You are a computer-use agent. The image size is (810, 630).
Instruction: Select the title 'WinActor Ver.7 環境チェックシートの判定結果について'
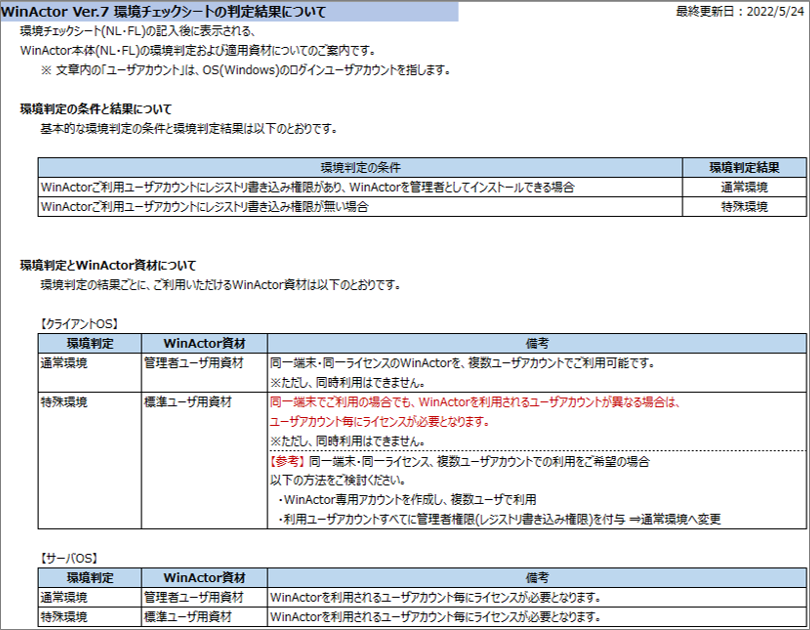tap(163, 11)
